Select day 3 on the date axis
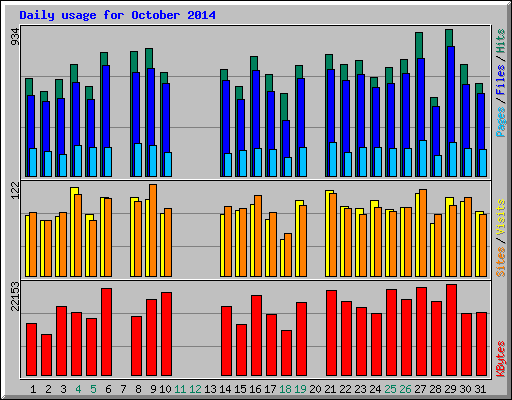 pos(63,389)
